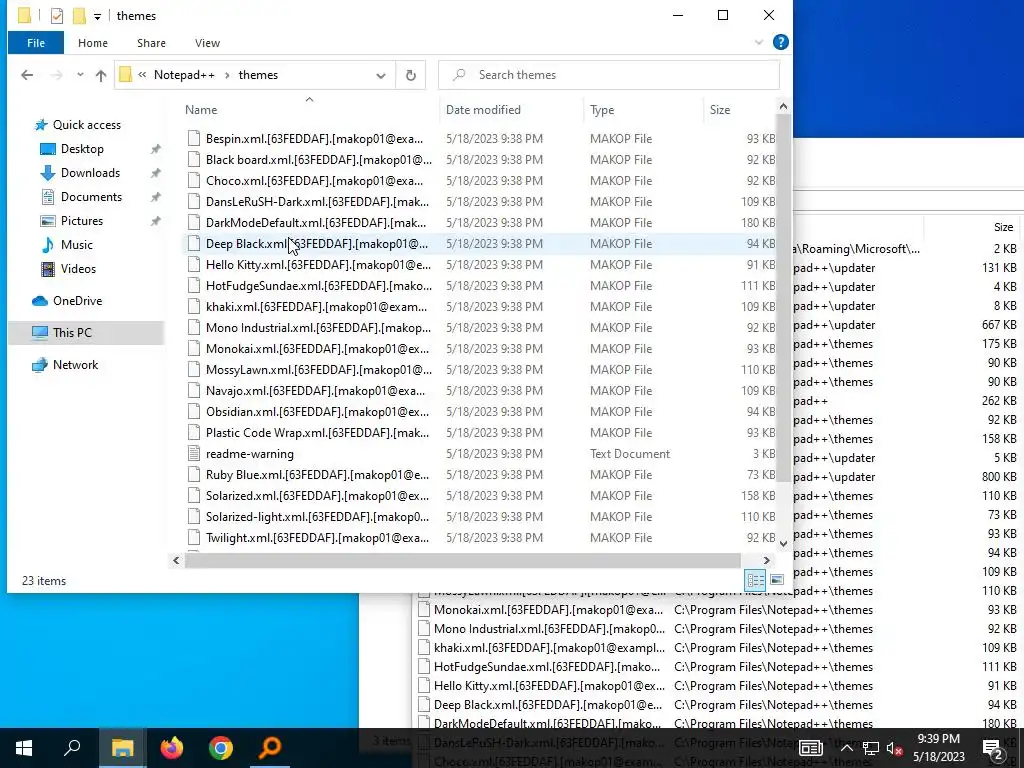Click file icon of Monokai.xml row
The image size is (1024, 768).
(x=194, y=349)
